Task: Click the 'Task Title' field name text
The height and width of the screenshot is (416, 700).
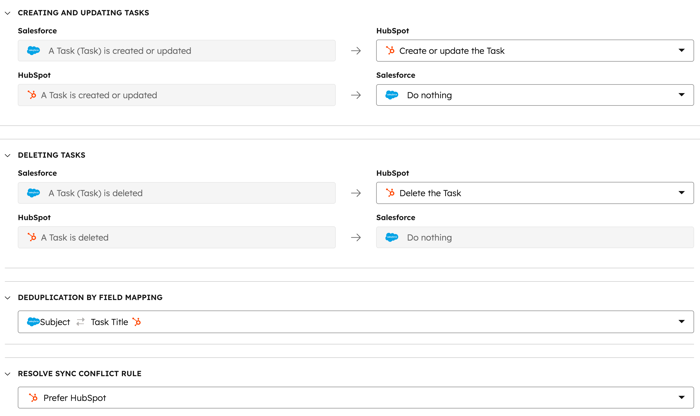Action: pos(109,322)
